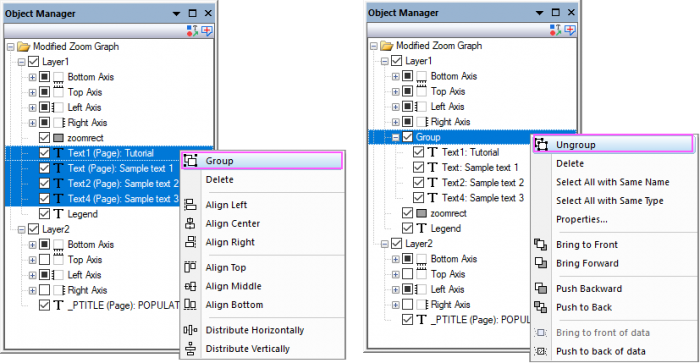Click zoomrect rectangle icon in right panel
This screenshot has height=363, width=700.
coord(421,213)
